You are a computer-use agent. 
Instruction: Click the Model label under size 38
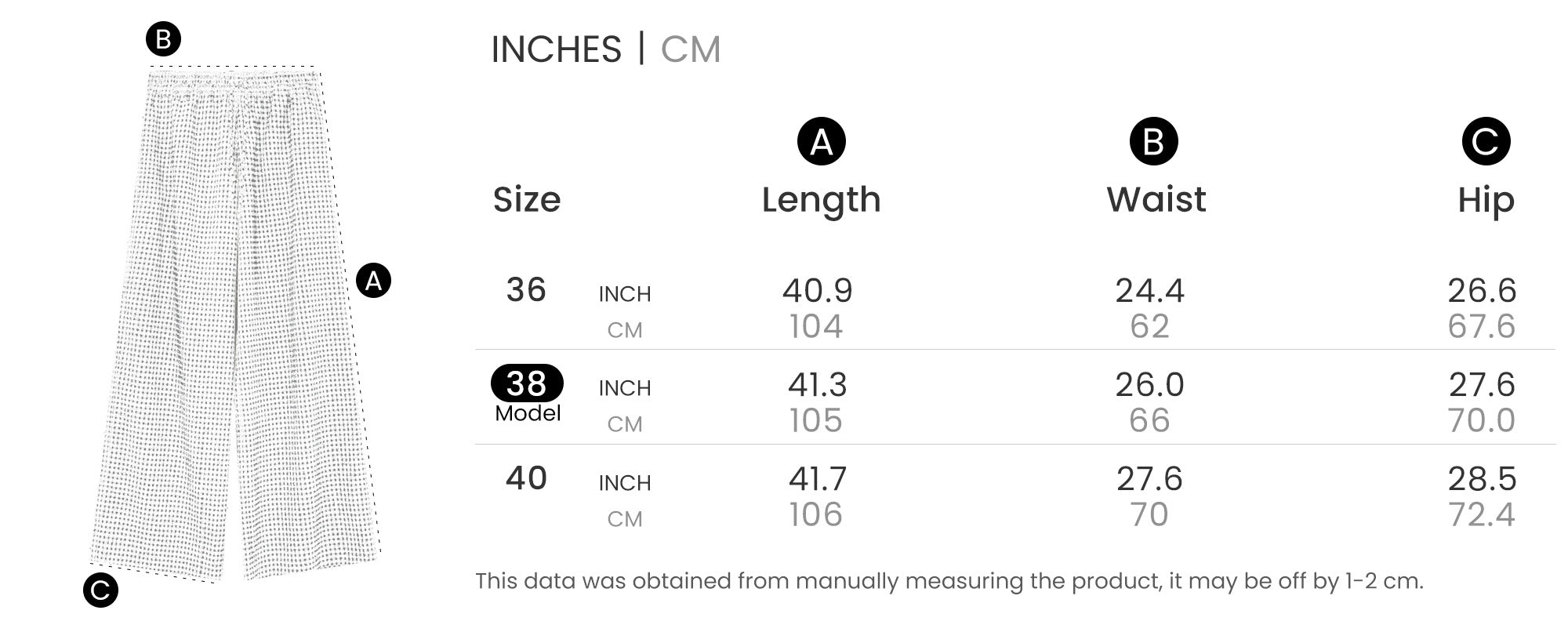pos(528,413)
